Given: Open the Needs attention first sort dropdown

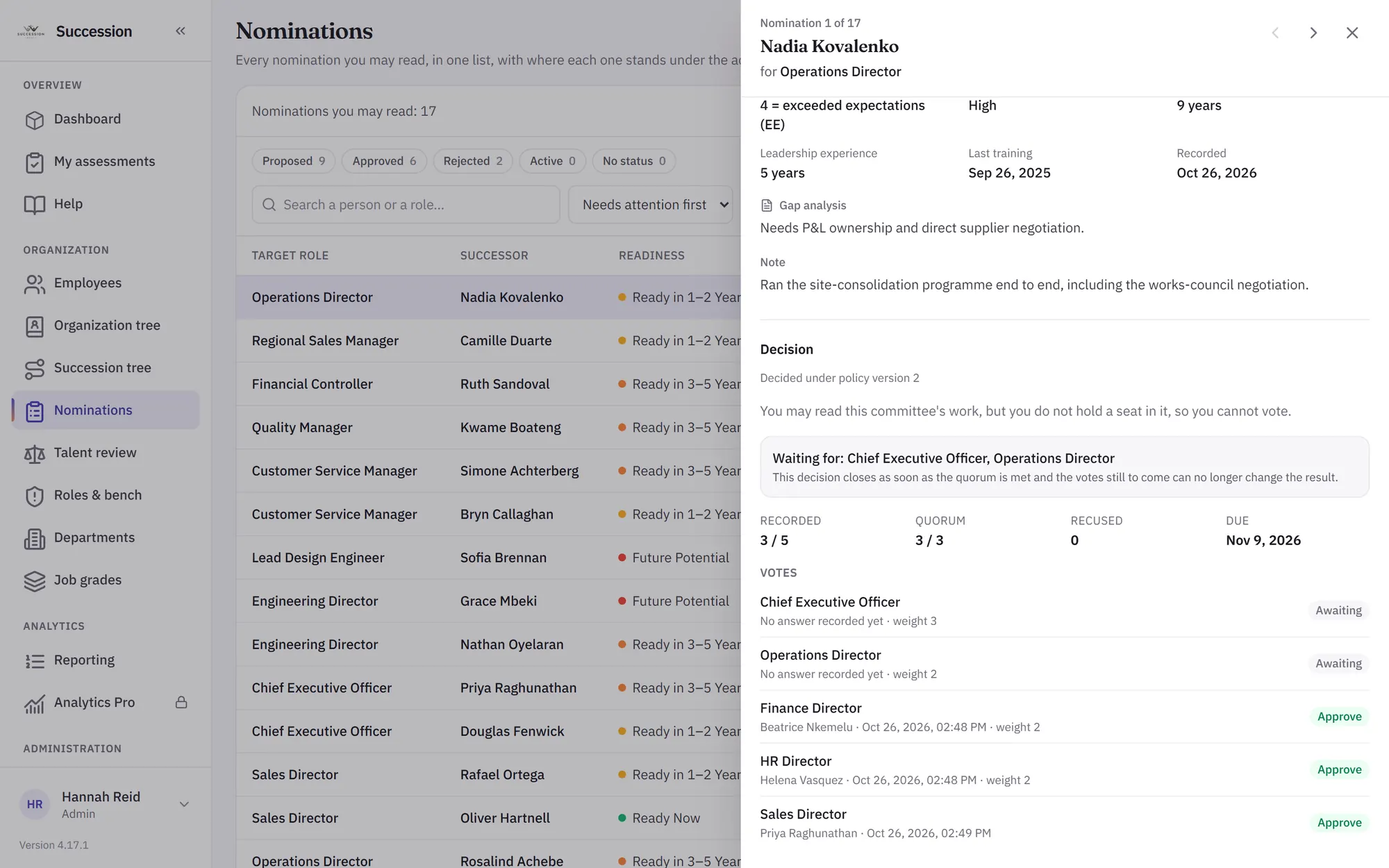Looking at the screenshot, I should (x=651, y=205).
